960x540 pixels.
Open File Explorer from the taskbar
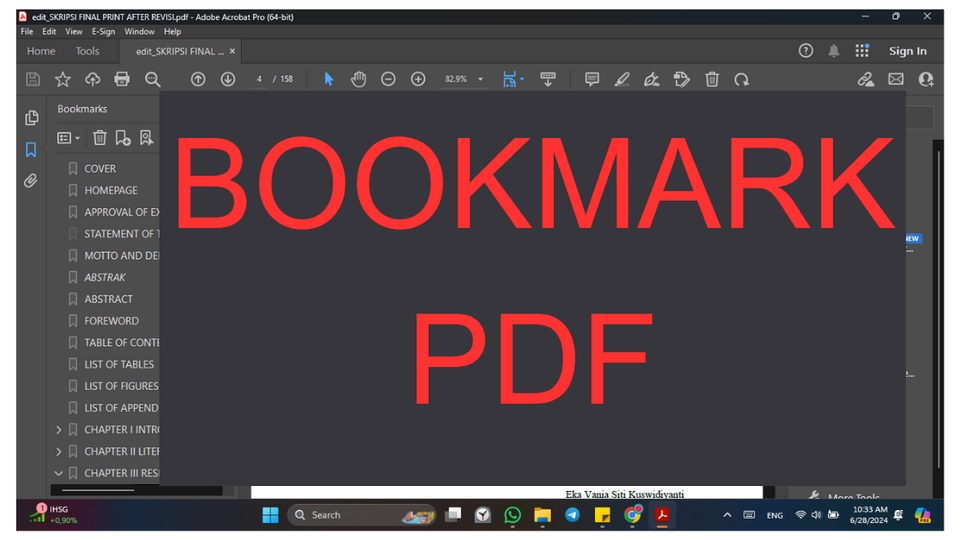tap(542, 516)
